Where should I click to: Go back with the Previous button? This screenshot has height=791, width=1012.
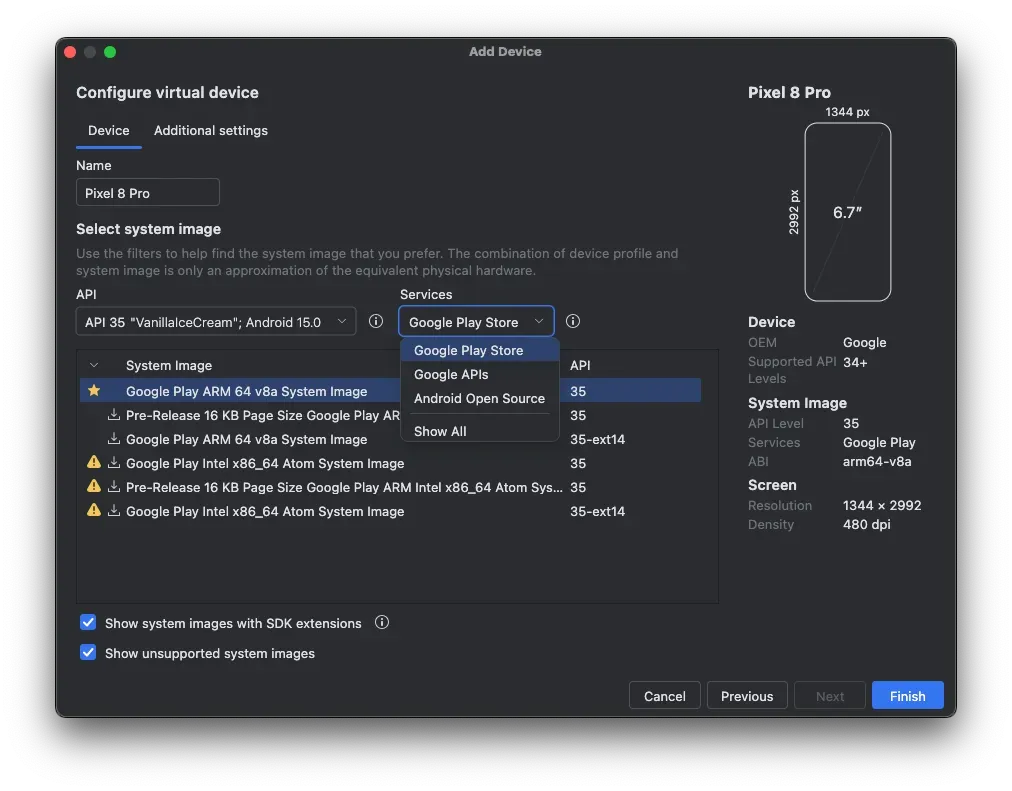pos(747,696)
